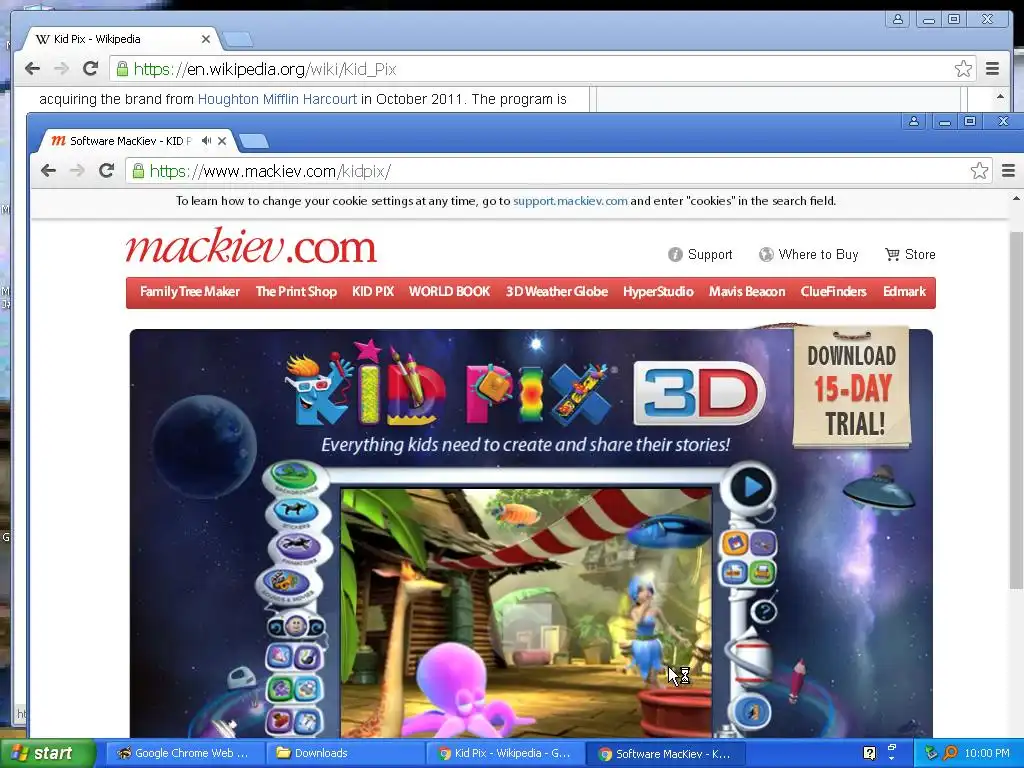View the site security padlock for mackiev.com

pos(138,171)
